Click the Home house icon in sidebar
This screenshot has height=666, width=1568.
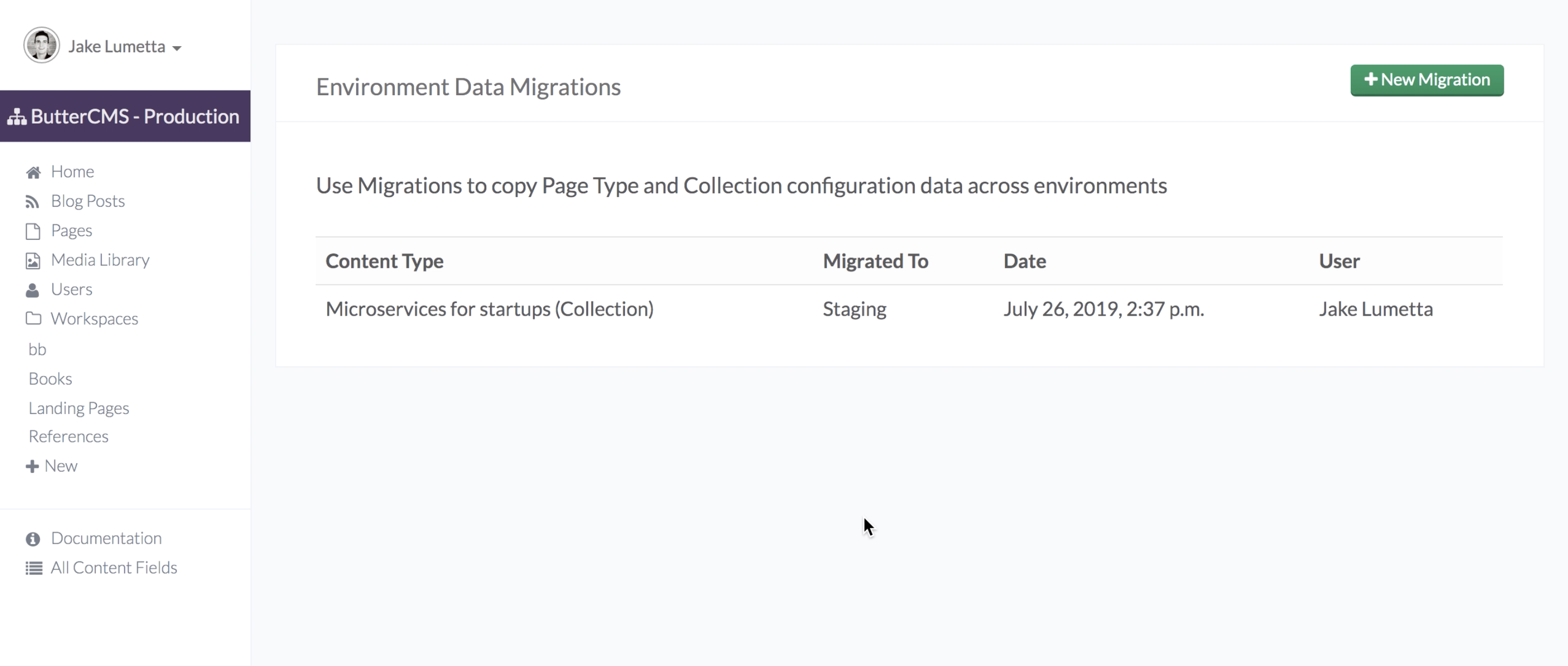click(x=33, y=172)
